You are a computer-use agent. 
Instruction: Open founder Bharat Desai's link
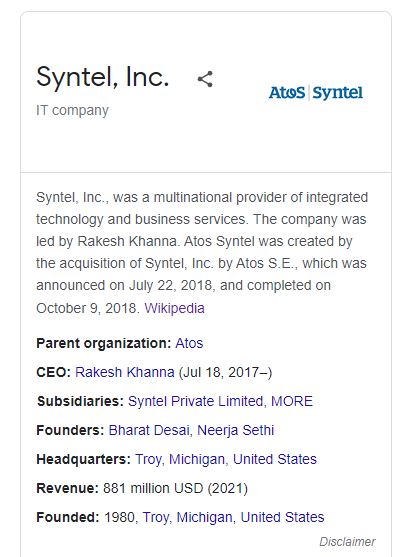pos(149,430)
